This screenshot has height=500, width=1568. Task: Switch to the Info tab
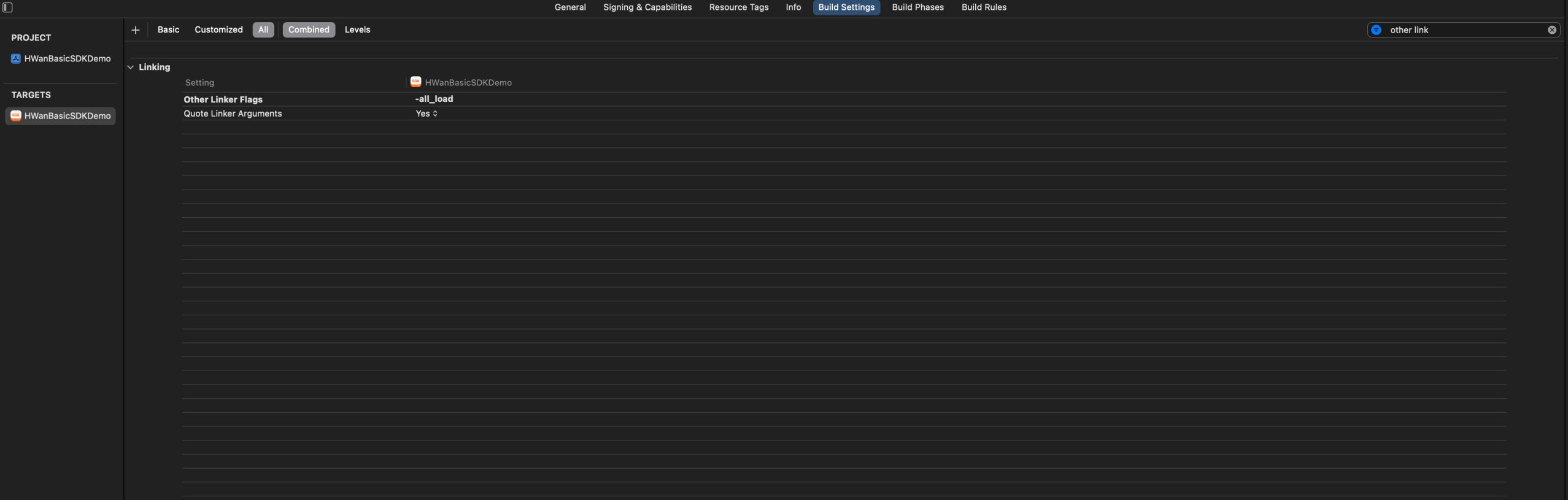coord(793,7)
